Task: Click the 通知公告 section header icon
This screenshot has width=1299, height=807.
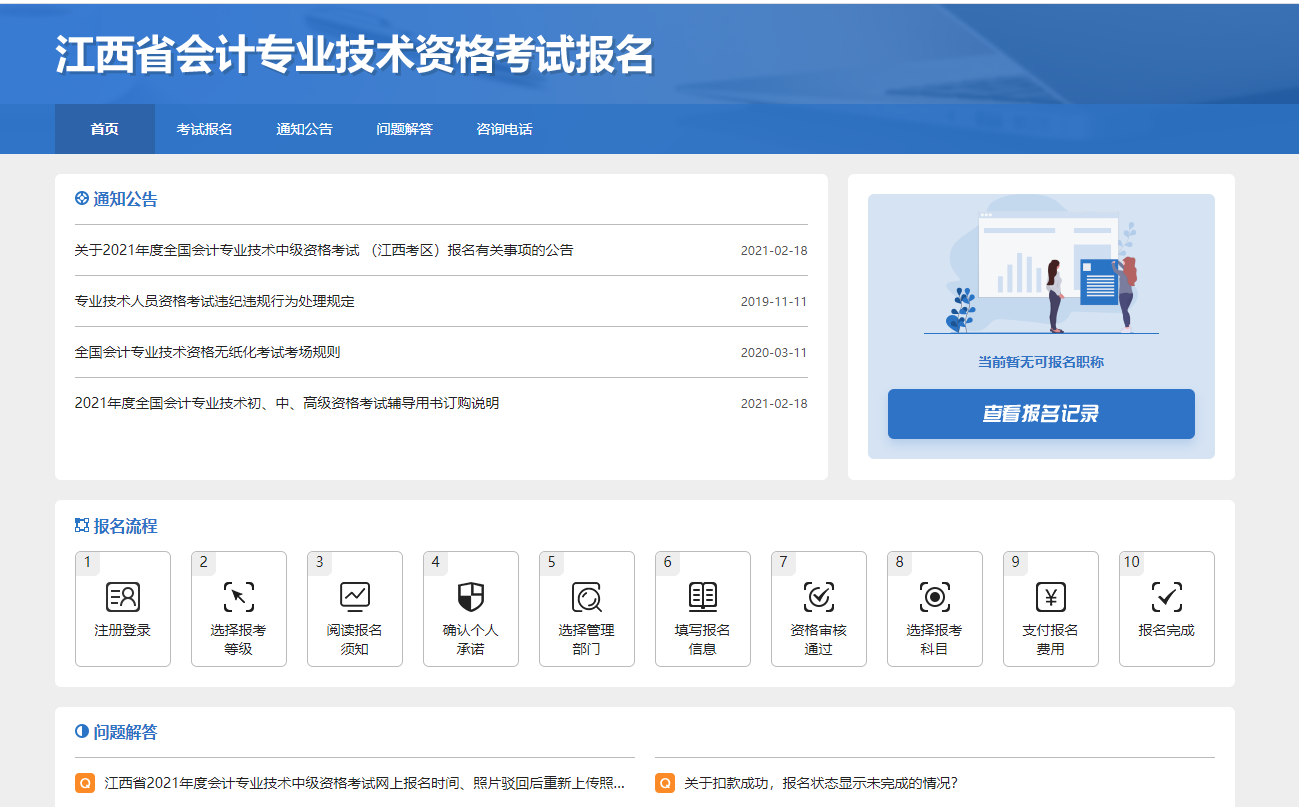Action: pyautogui.click(x=80, y=197)
